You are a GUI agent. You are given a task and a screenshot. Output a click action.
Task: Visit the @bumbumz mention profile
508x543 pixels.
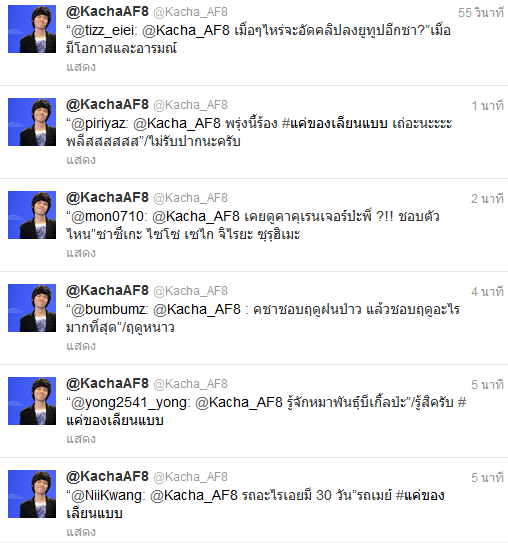tap(108, 310)
